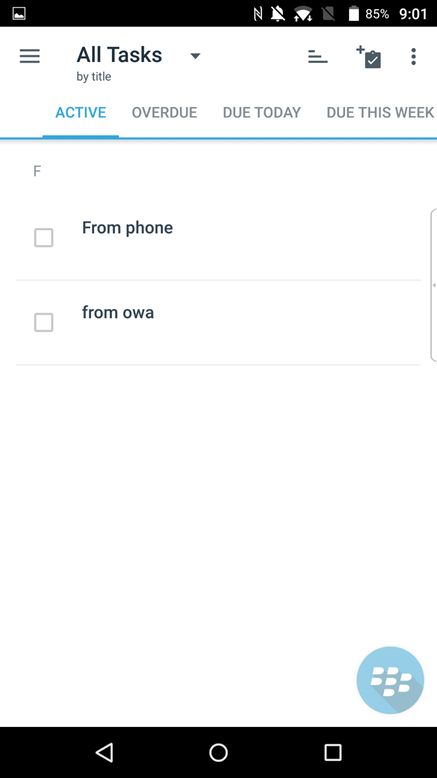
Task: Tap the Android back navigation button
Action: pos(104,752)
